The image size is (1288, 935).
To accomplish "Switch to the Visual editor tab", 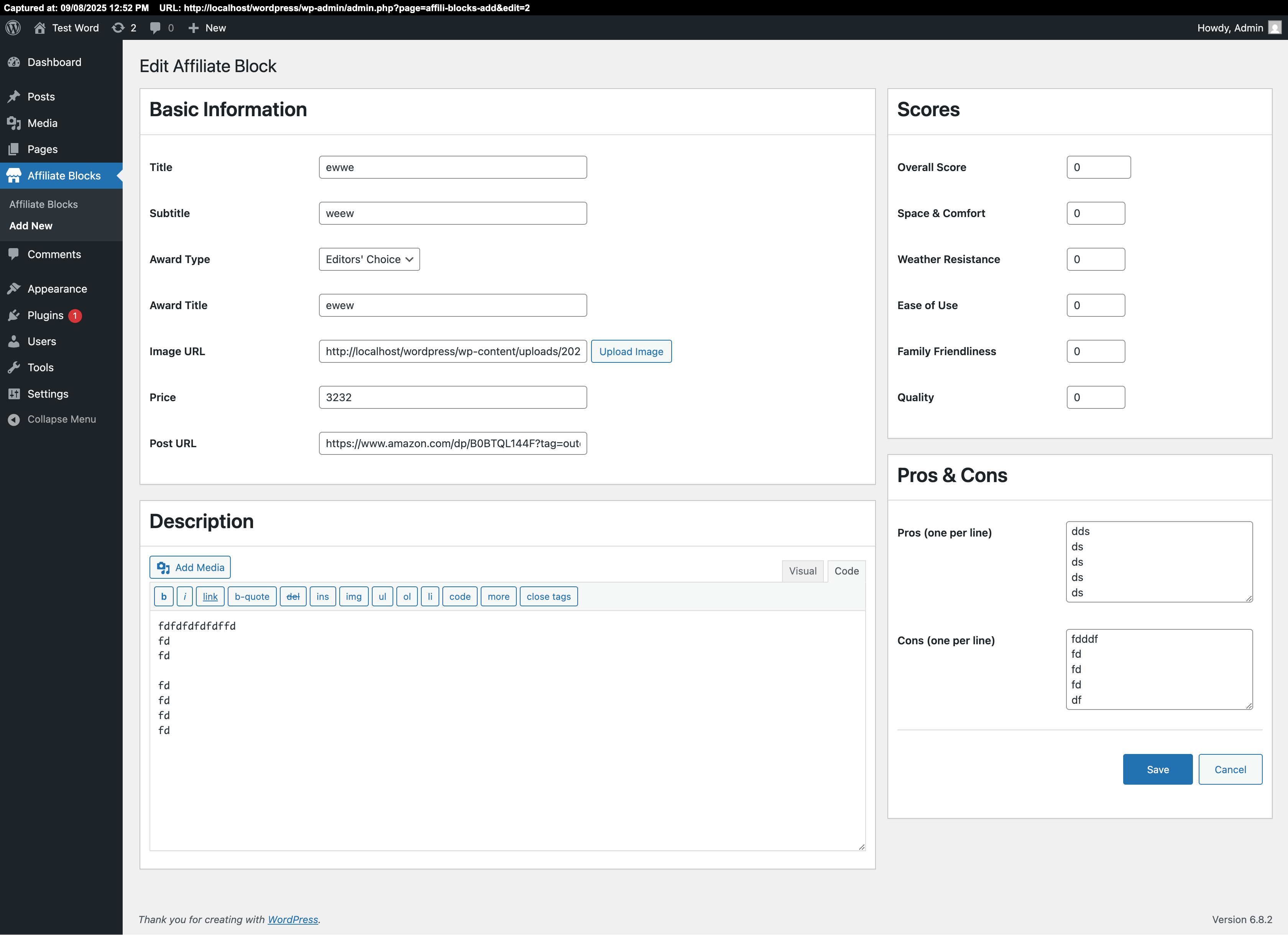I will pos(802,571).
